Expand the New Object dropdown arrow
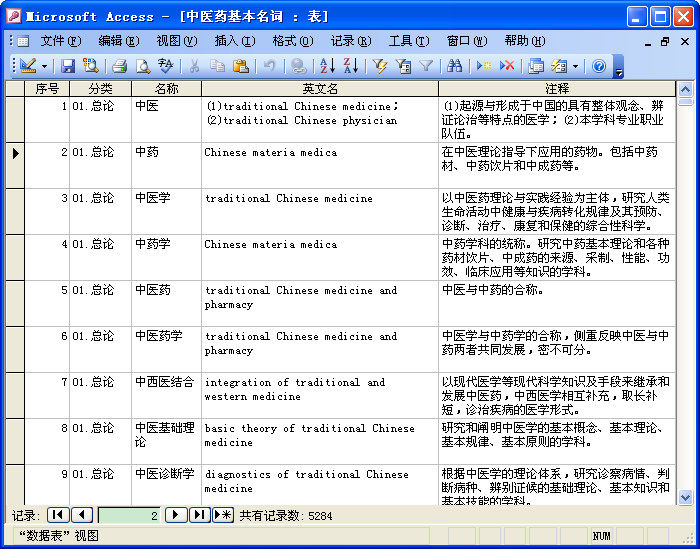This screenshot has width=700, height=549. [x=575, y=66]
